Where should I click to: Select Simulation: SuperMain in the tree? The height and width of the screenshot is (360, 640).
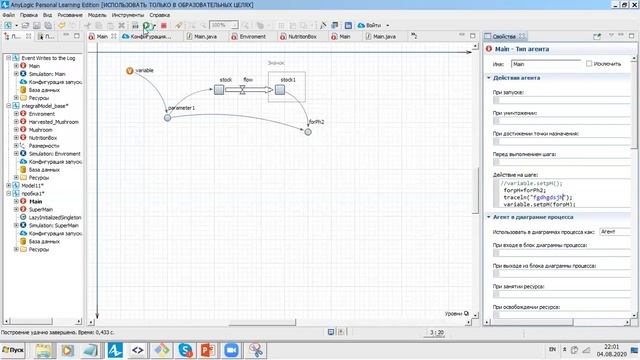click(53, 225)
